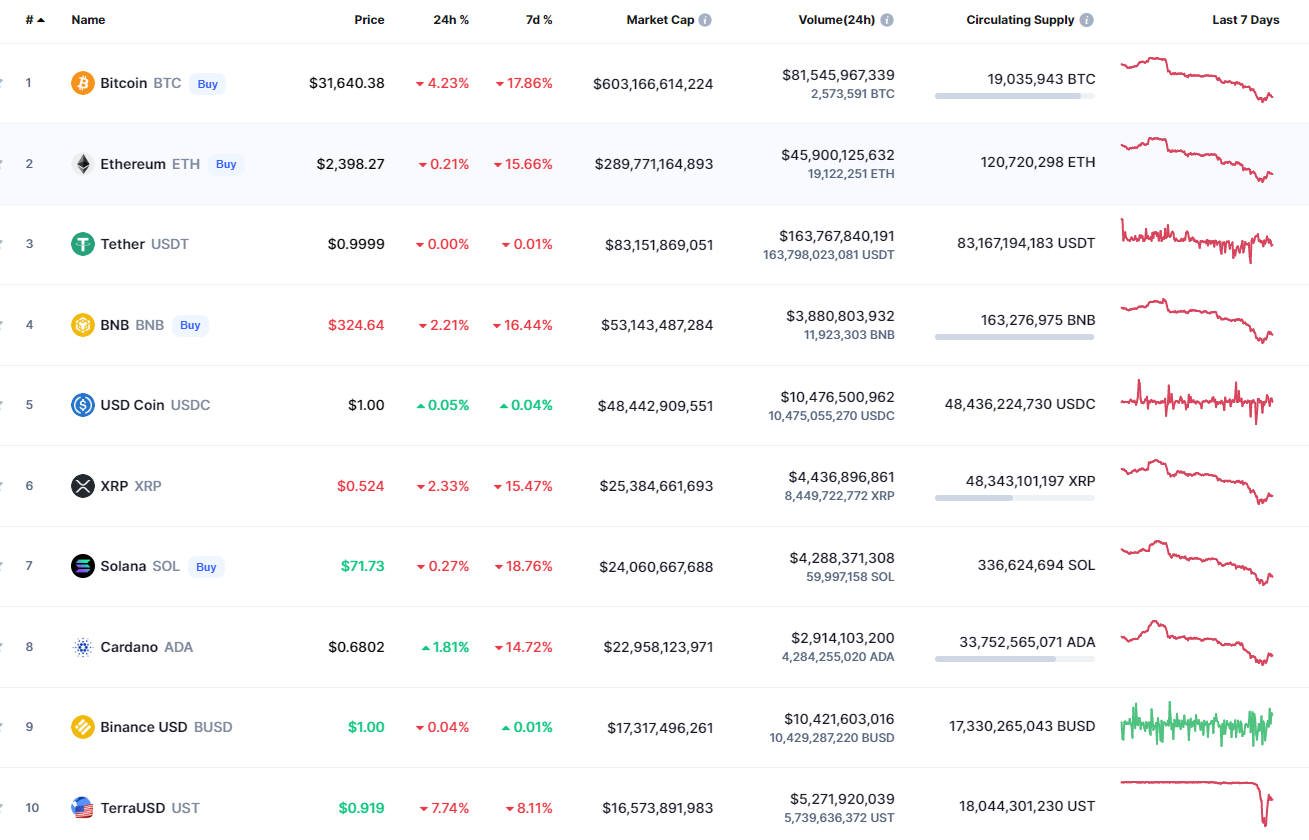Click the Tether logo icon

[x=83, y=244]
